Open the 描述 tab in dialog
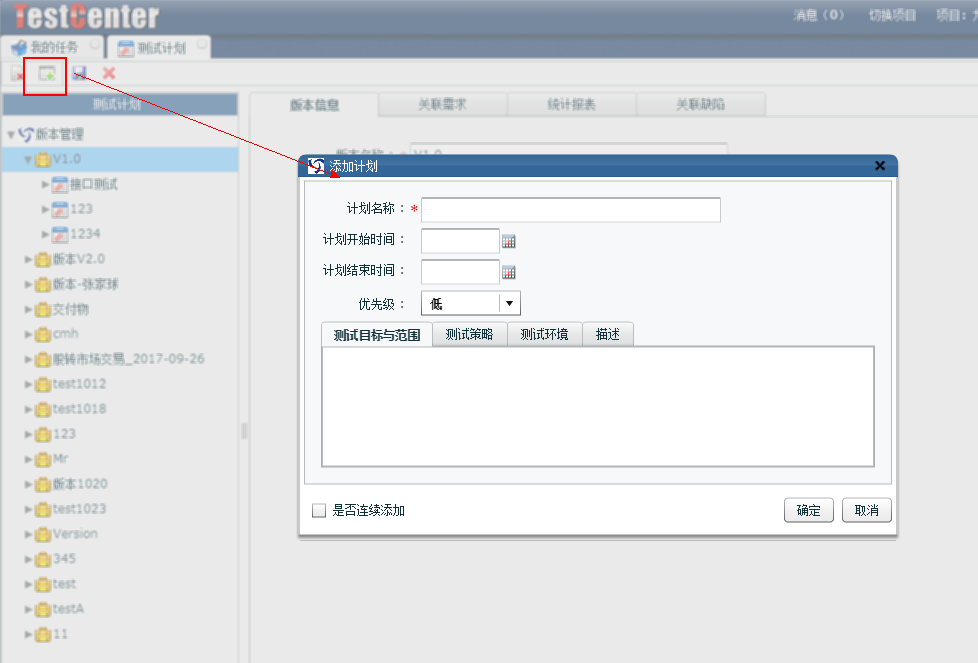The image size is (978, 663). pyautogui.click(x=607, y=334)
